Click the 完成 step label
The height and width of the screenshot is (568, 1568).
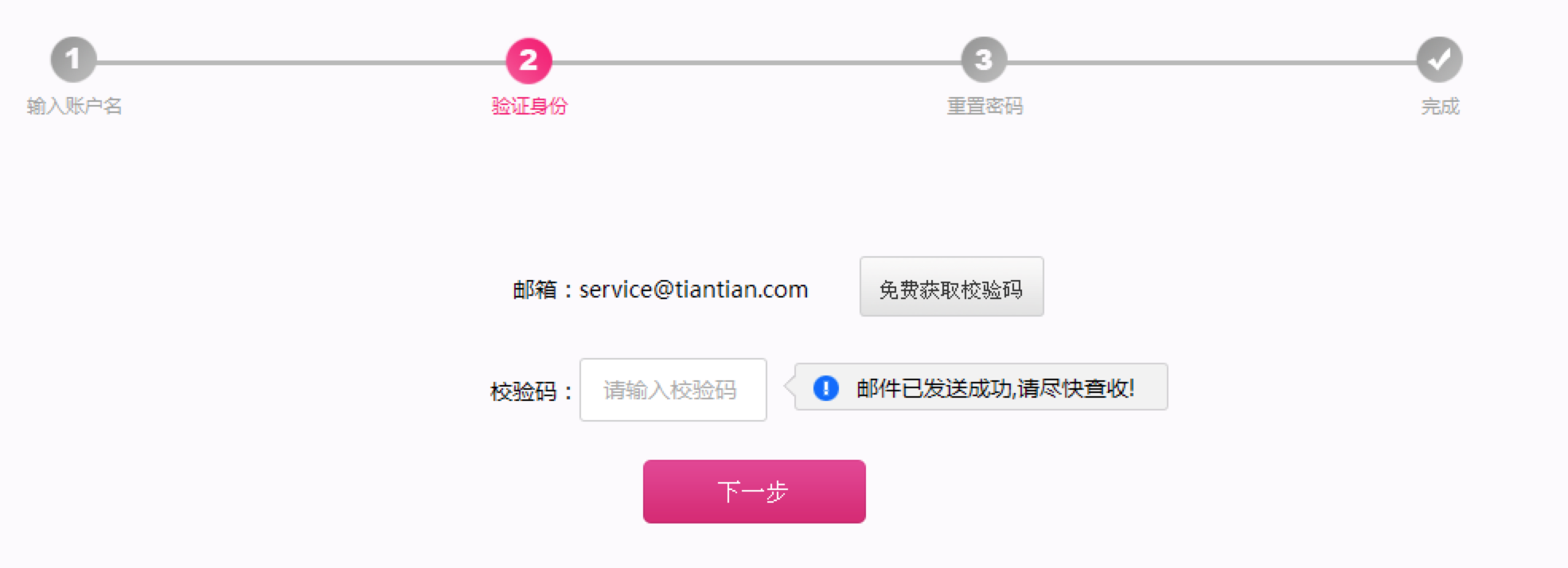[1440, 106]
